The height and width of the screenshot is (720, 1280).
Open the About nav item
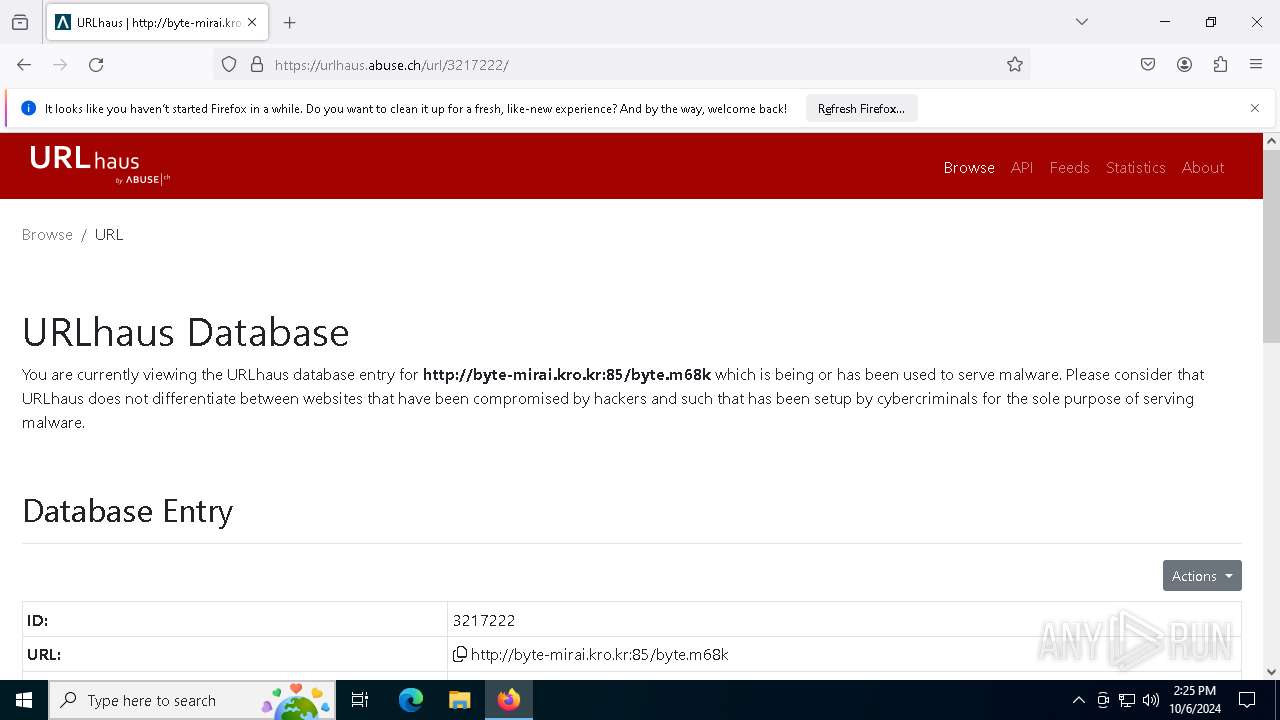1203,168
